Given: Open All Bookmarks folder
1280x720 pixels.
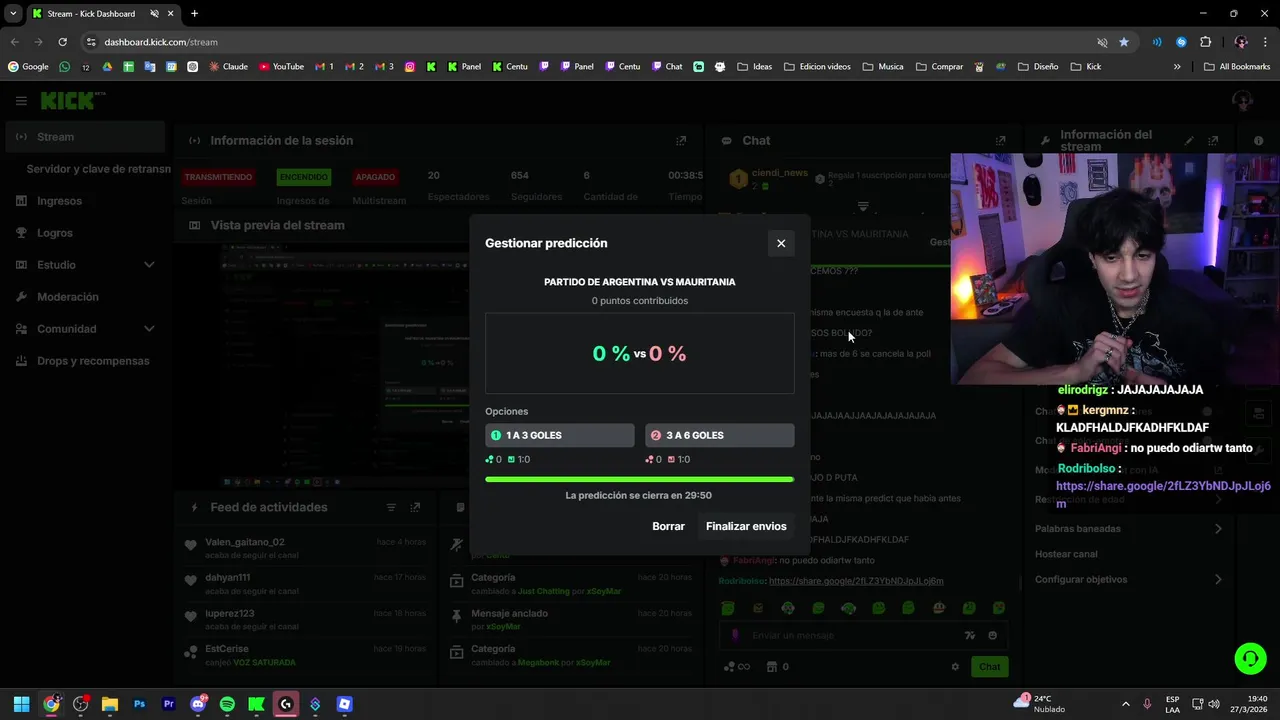Looking at the screenshot, I should [x=1237, y=67].
